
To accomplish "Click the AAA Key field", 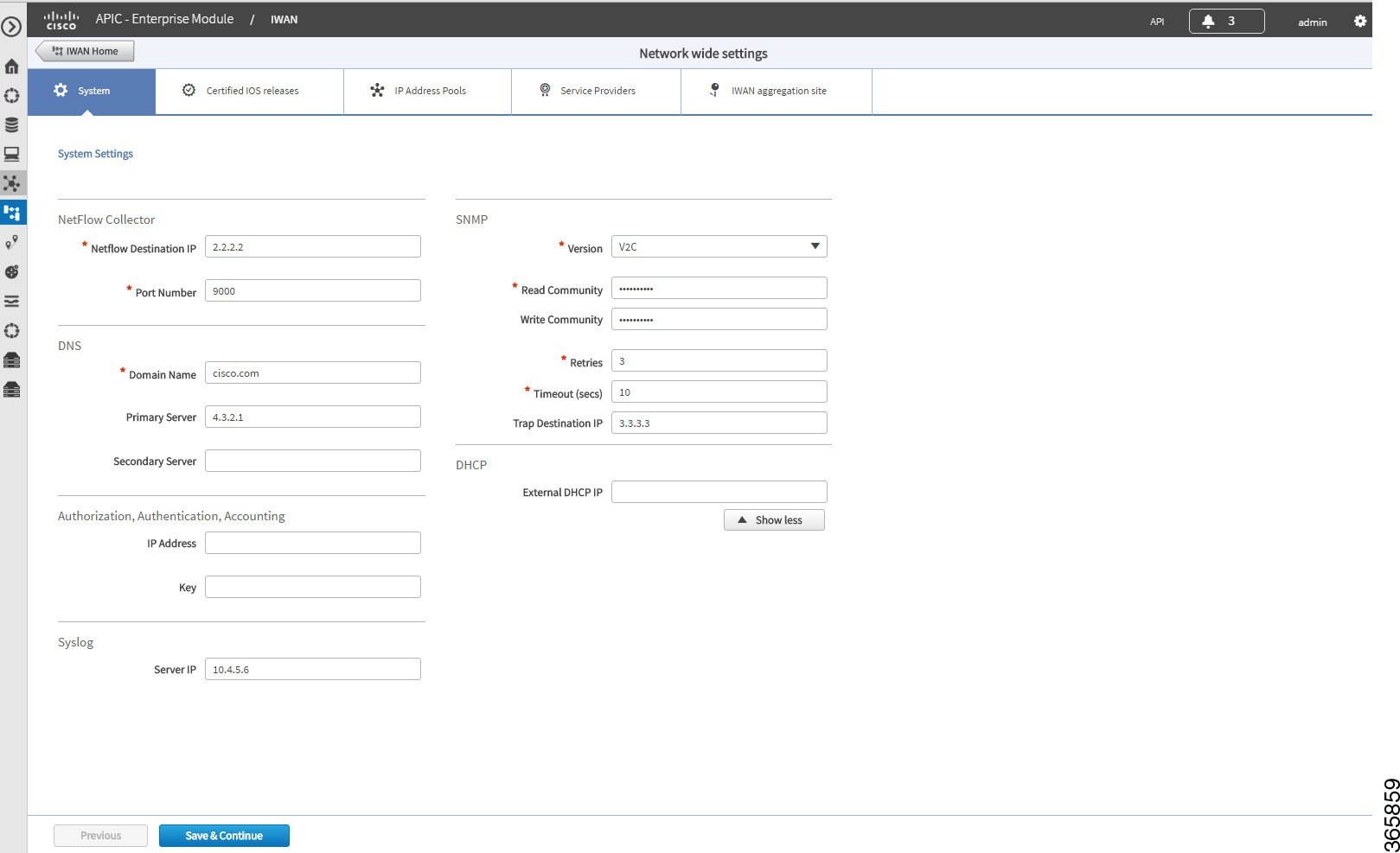I will point(312,587).
